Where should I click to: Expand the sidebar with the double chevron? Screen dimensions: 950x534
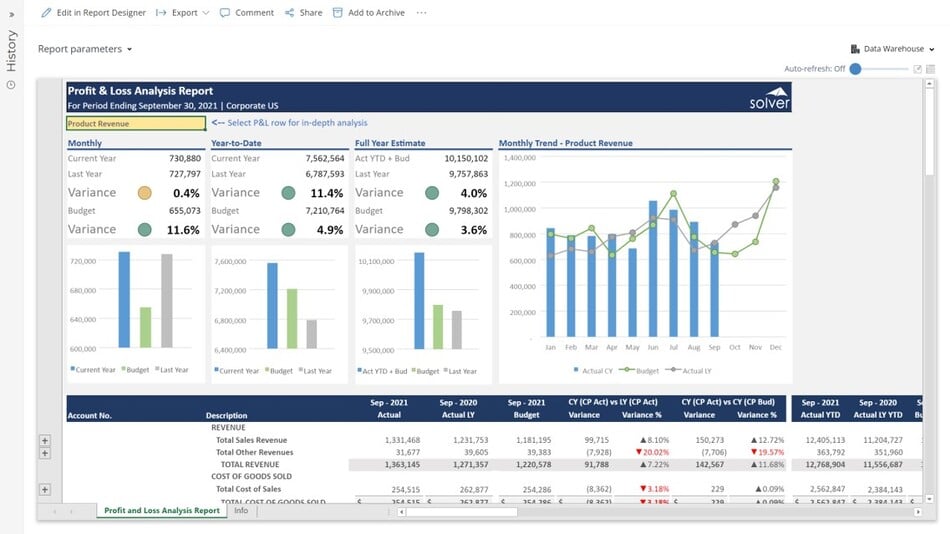click(x=11, y=14)
